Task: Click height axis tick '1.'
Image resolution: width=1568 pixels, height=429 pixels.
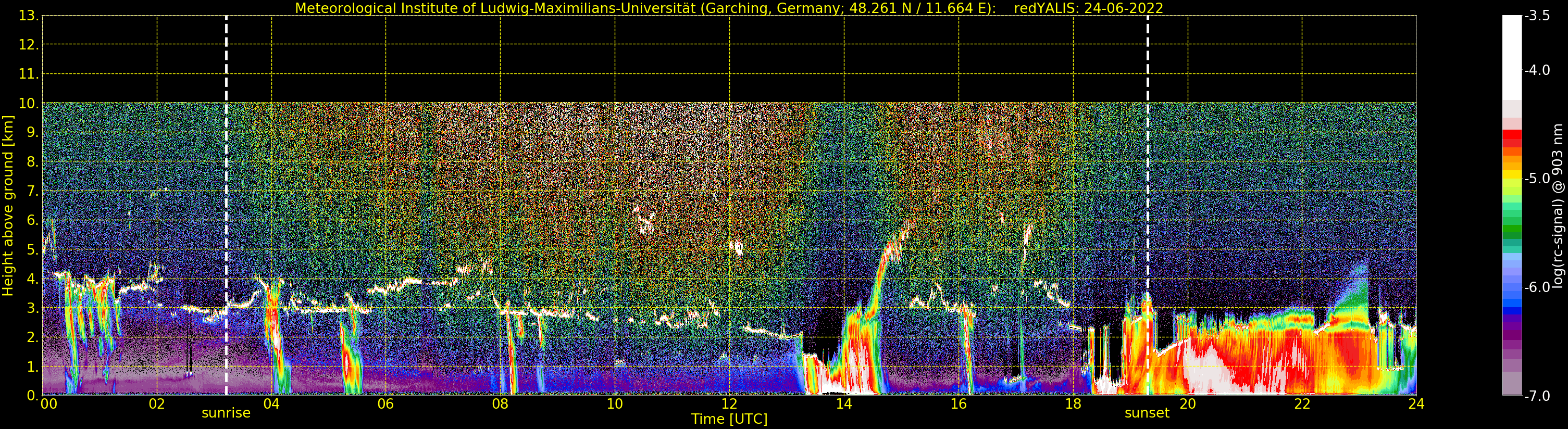Action: (x=32, y=367)
